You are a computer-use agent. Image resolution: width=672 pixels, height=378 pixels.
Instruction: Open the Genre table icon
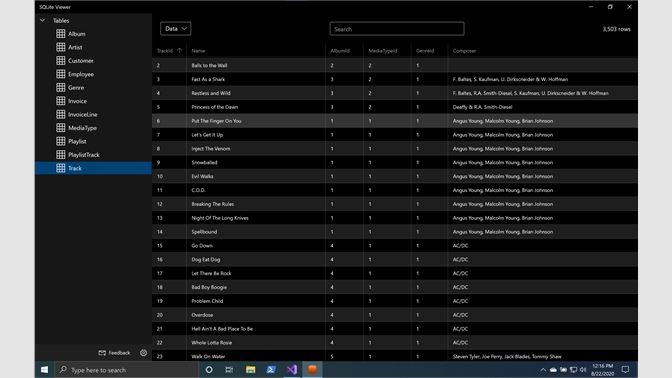(x=61, y=87)
